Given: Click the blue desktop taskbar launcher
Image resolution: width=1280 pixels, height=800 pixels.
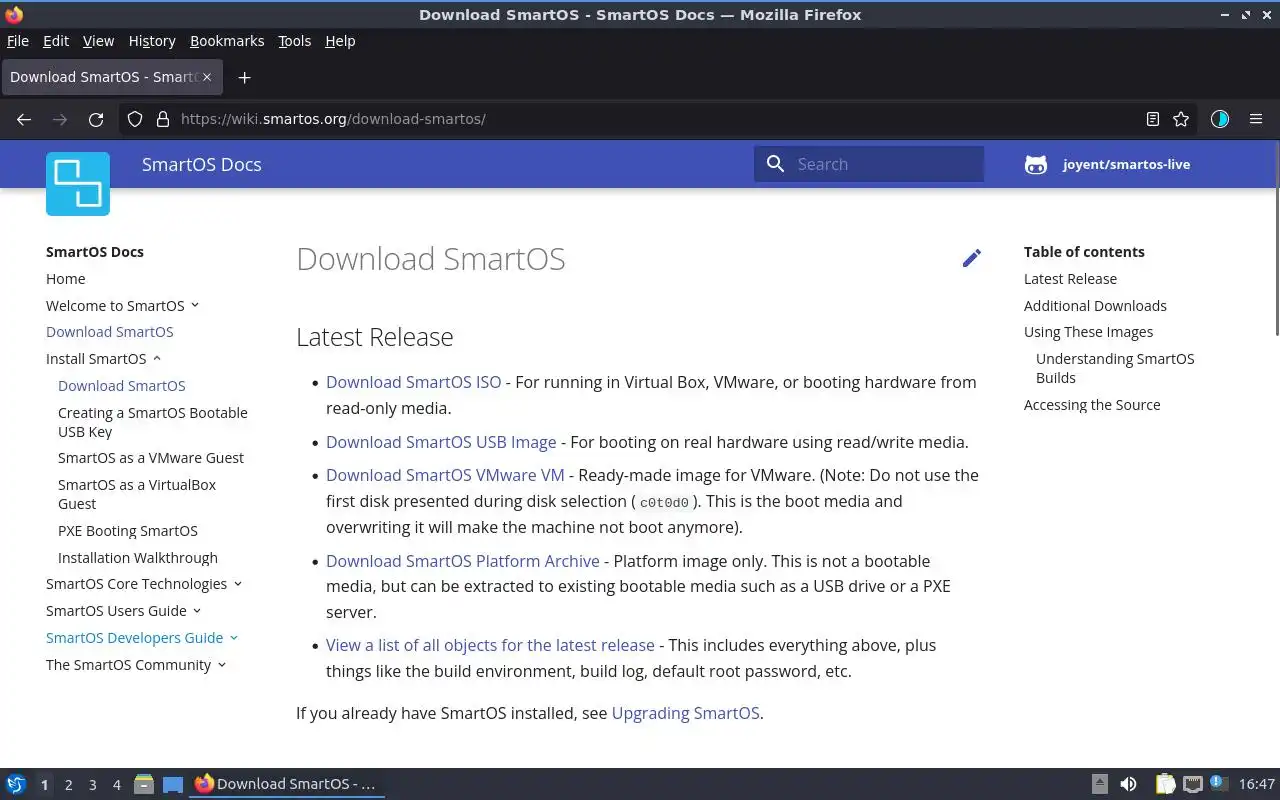Looking at the screenshot, I should click(x=173, y=784).
